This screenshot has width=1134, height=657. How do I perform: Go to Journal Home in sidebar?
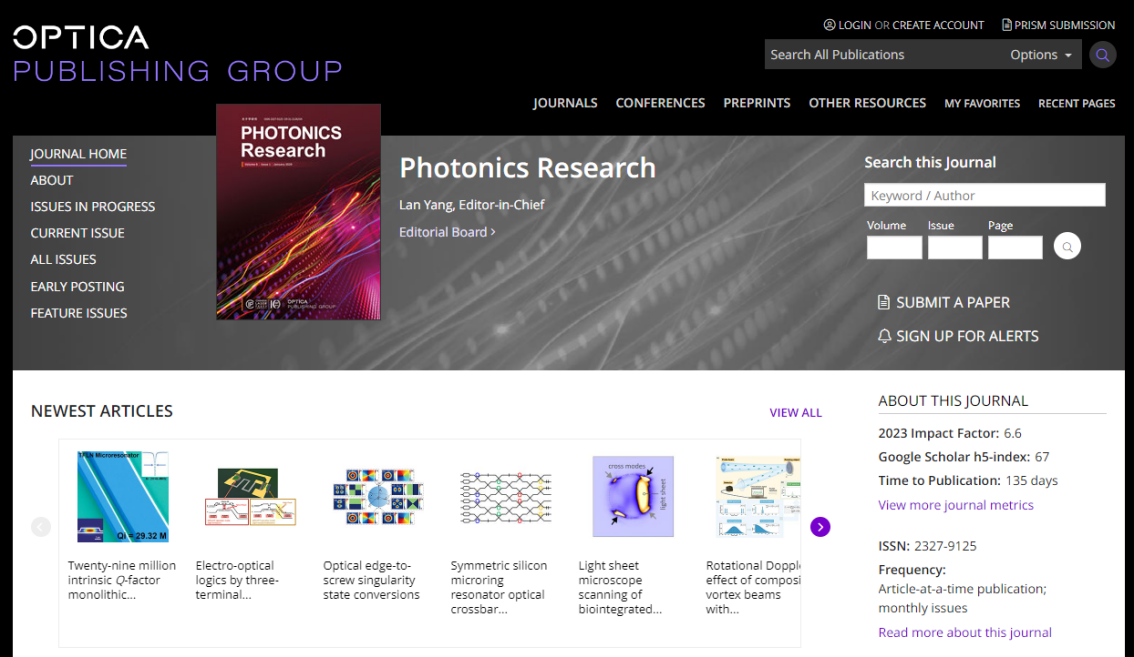point(78,154)
